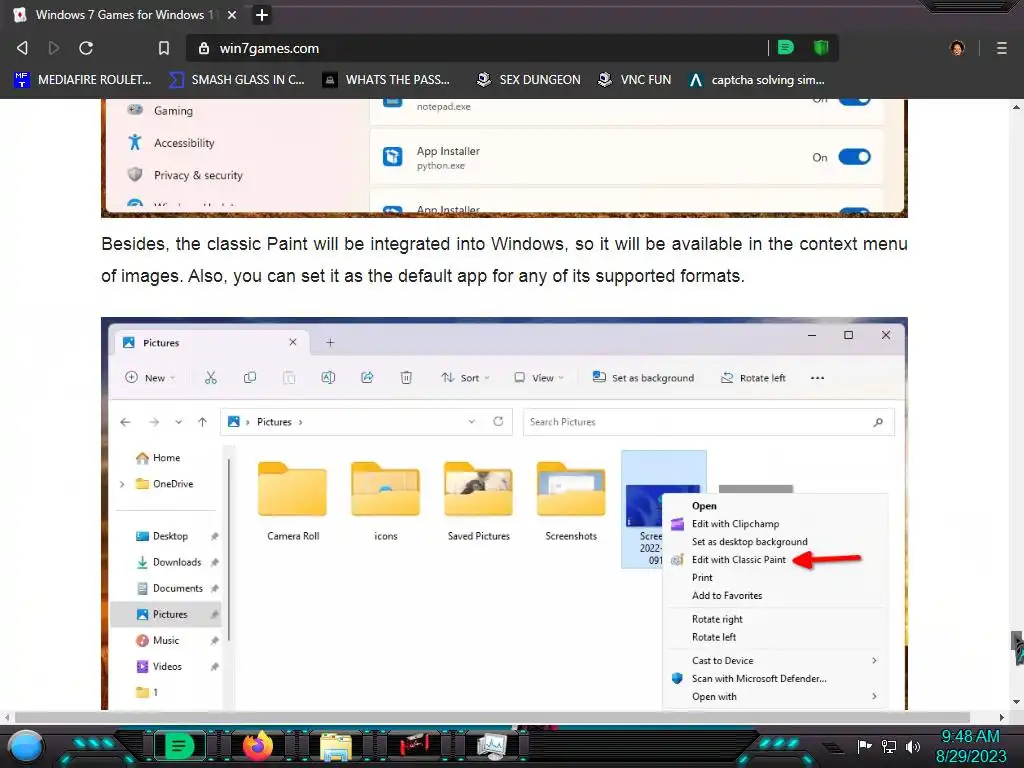This screenshot has height=768, width=1024.
Task: Open the Sort dropdown in Pictures toolbar
Action: click(465, 377)
